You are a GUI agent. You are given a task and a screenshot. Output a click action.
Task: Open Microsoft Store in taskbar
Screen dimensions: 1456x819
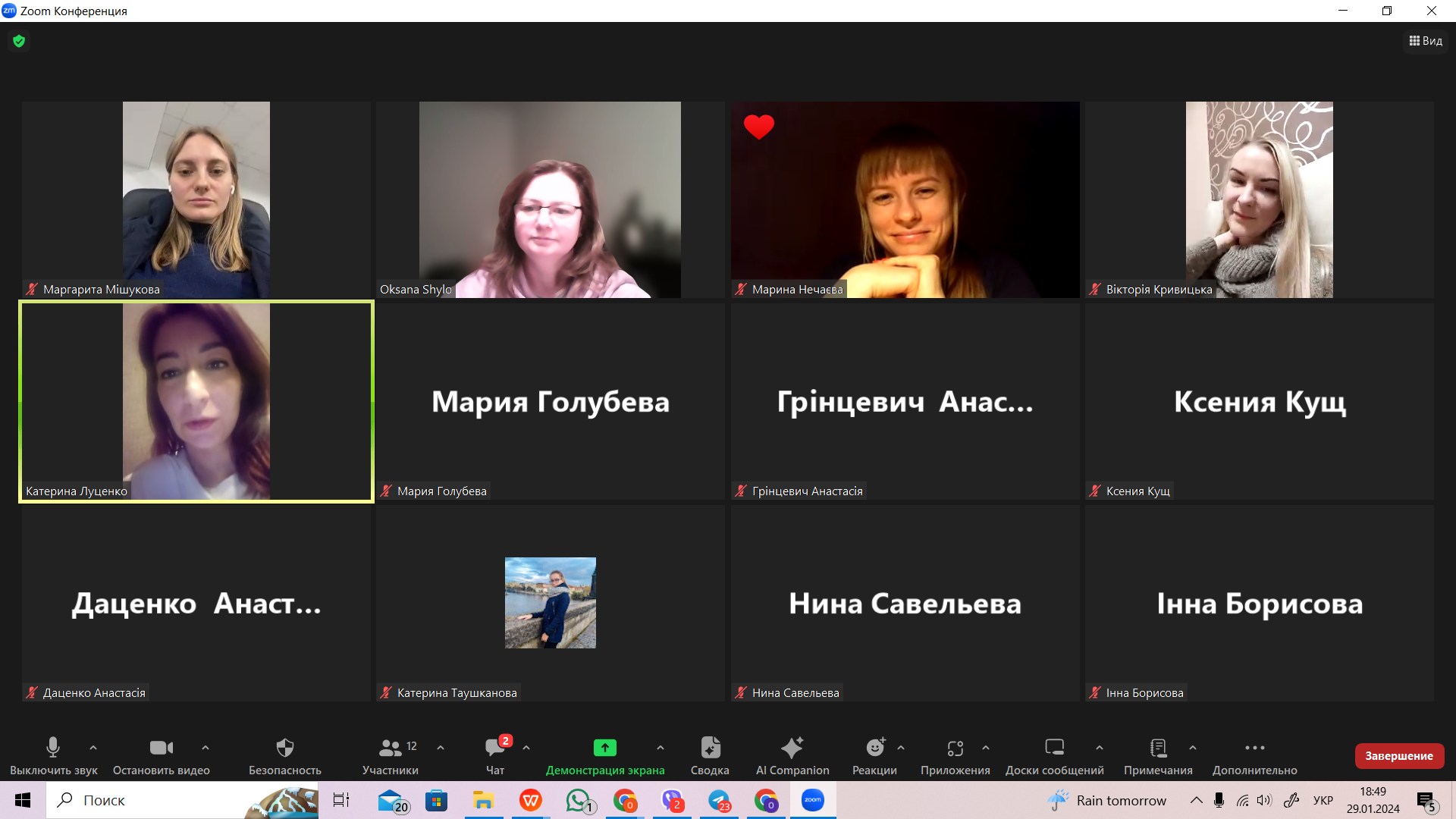[x=436, y=800]
